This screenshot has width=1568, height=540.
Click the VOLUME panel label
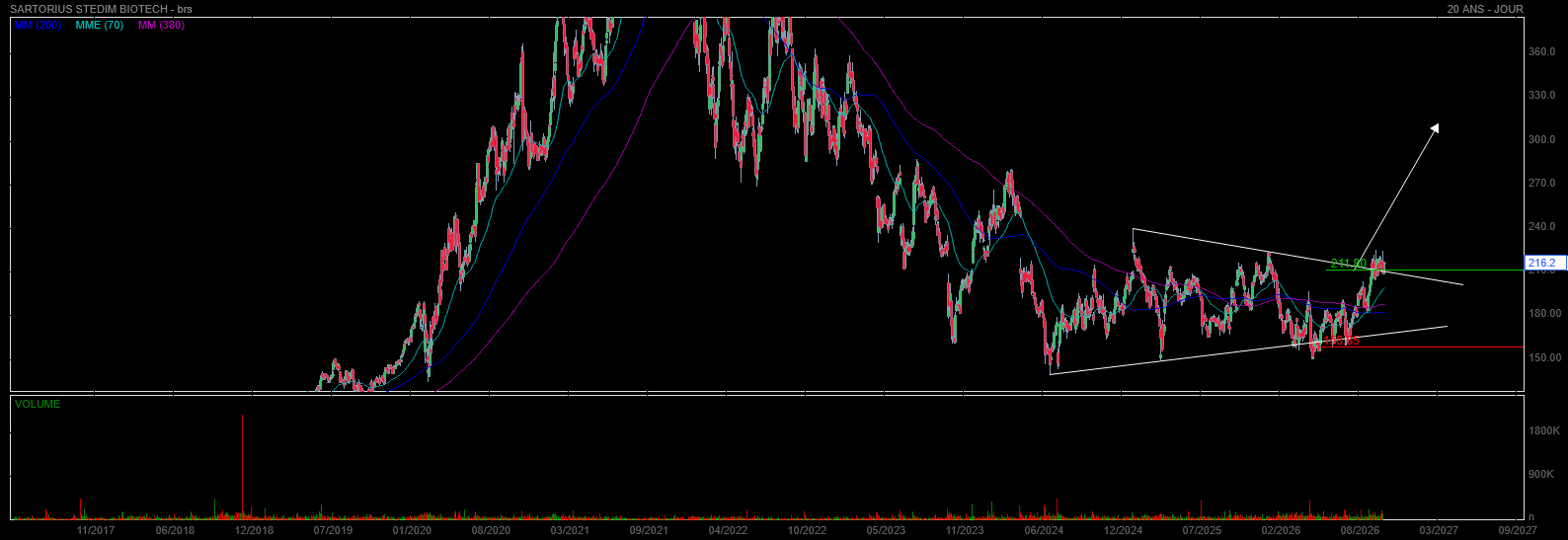click(x=38, y=404)
